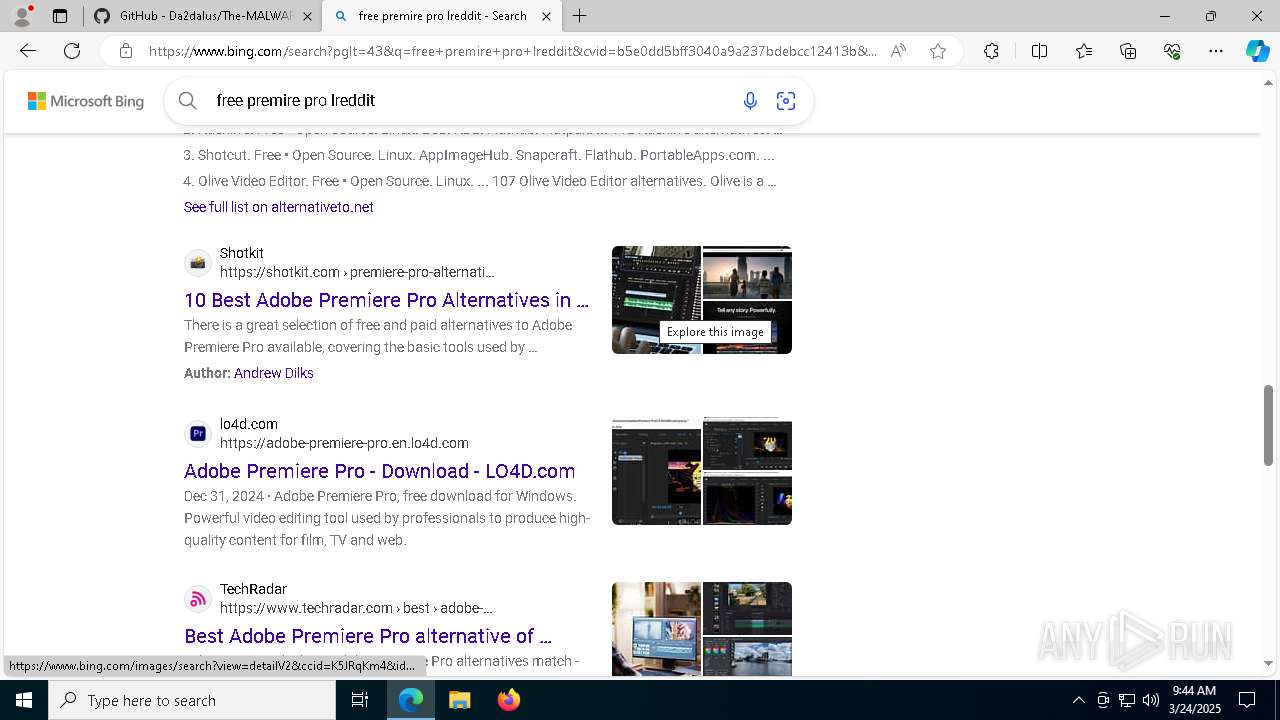Open Settings and more ellipsis menu

point(1216,51)
